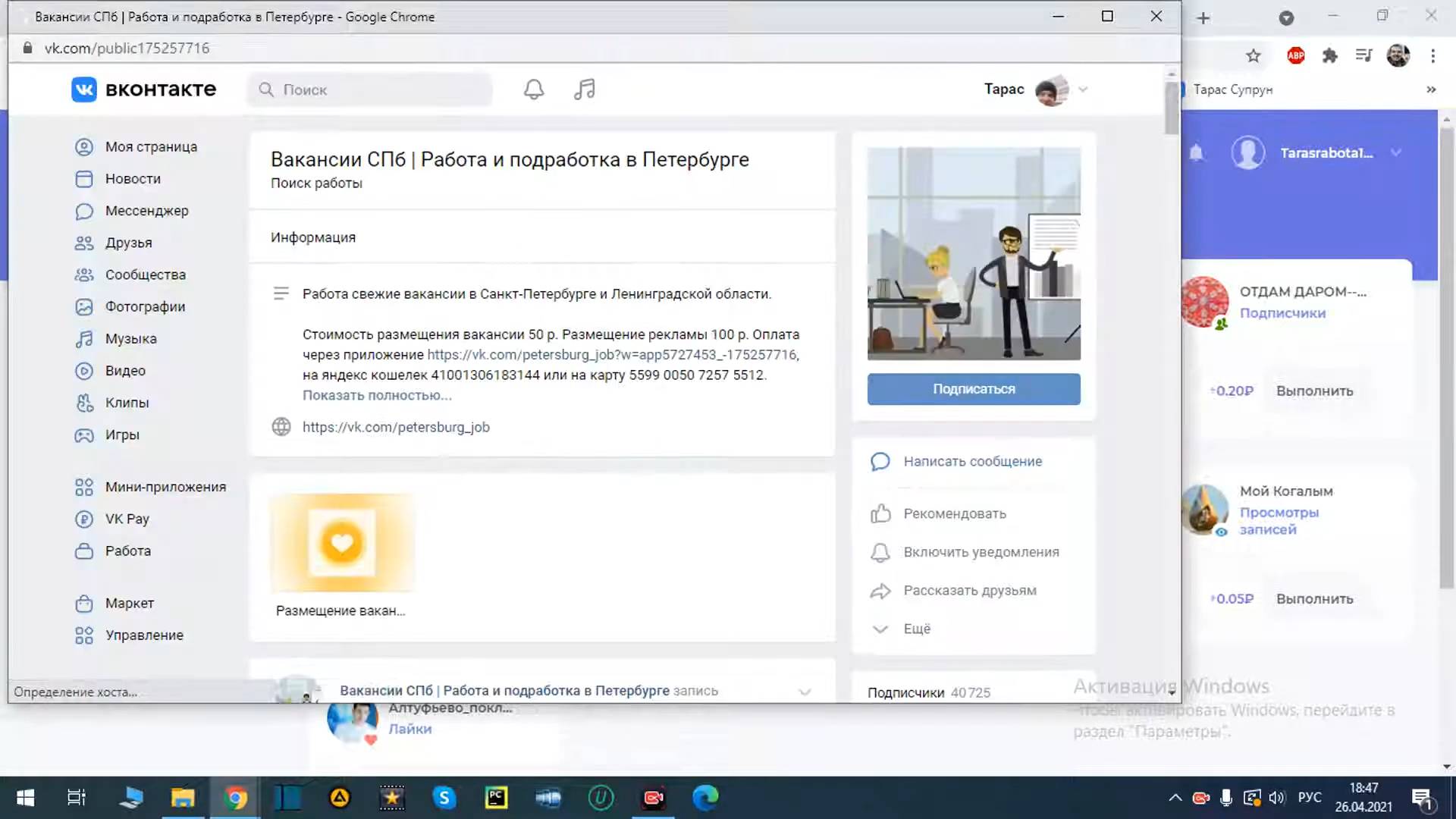Click the VK logo icon
Image resolution: width=1456 pixels, height=819 pixels.
coord(84,89)
